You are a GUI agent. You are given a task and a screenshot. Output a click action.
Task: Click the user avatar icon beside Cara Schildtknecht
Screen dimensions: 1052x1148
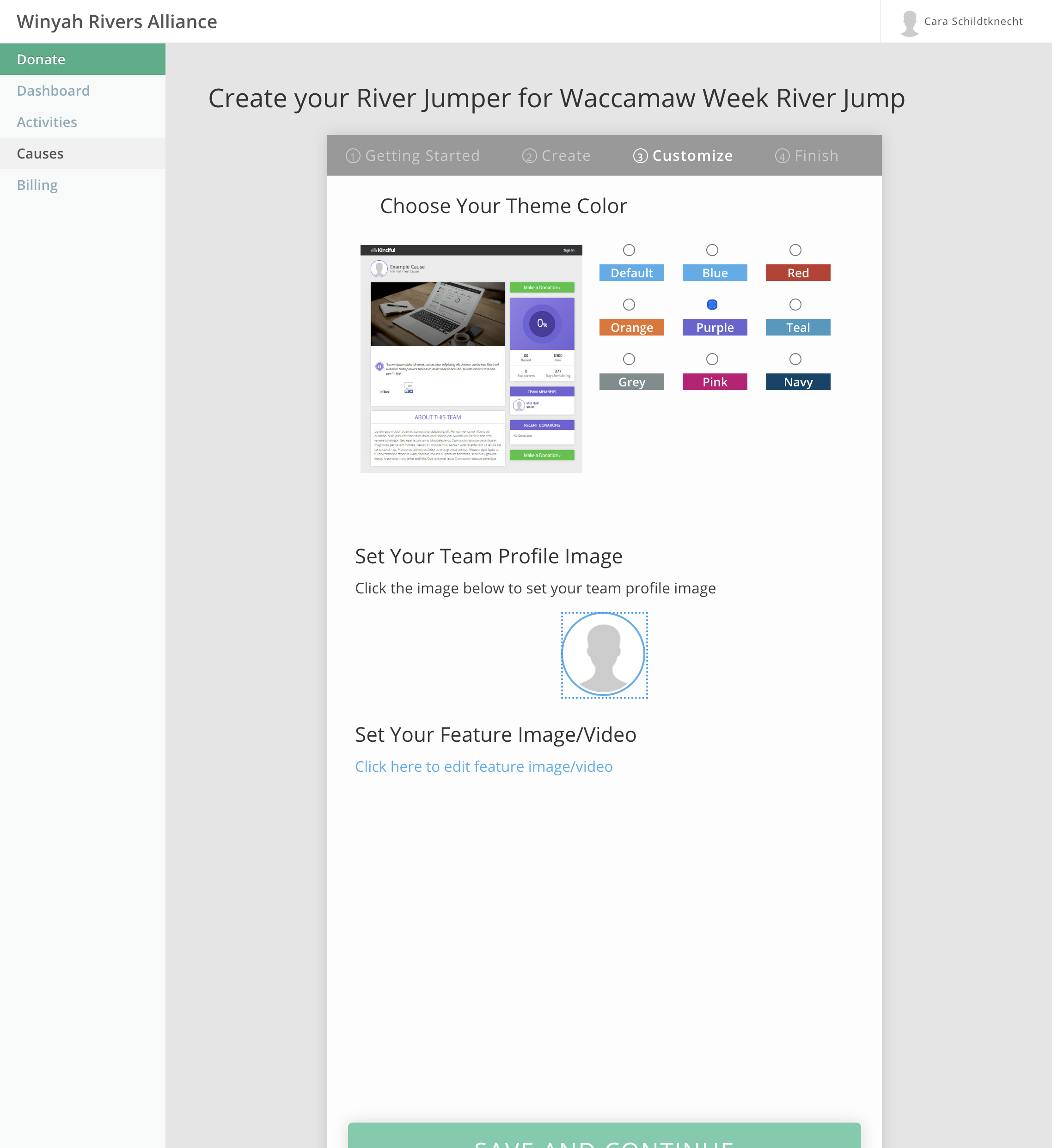click(x=910, y=23)
